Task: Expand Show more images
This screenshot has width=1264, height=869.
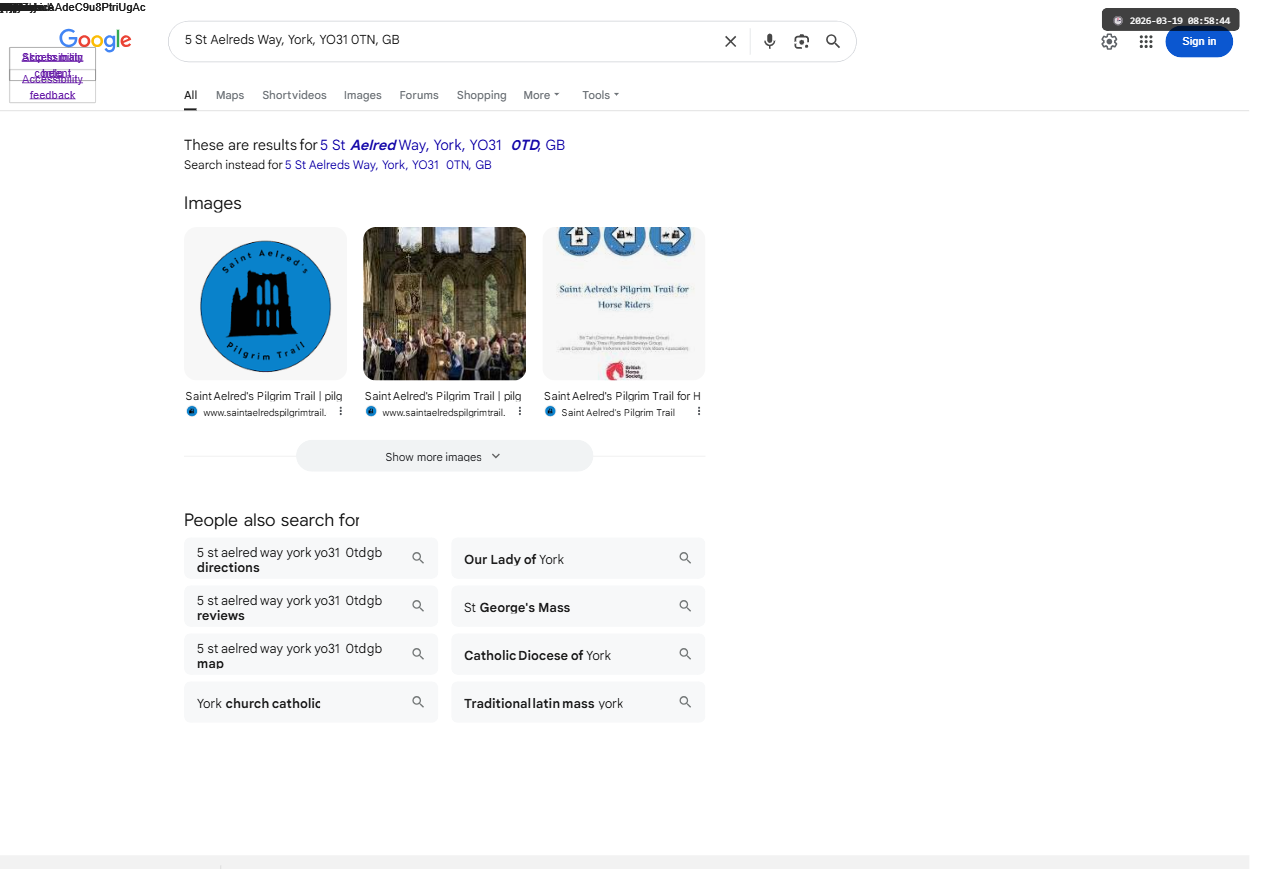Action: point(444,456)
